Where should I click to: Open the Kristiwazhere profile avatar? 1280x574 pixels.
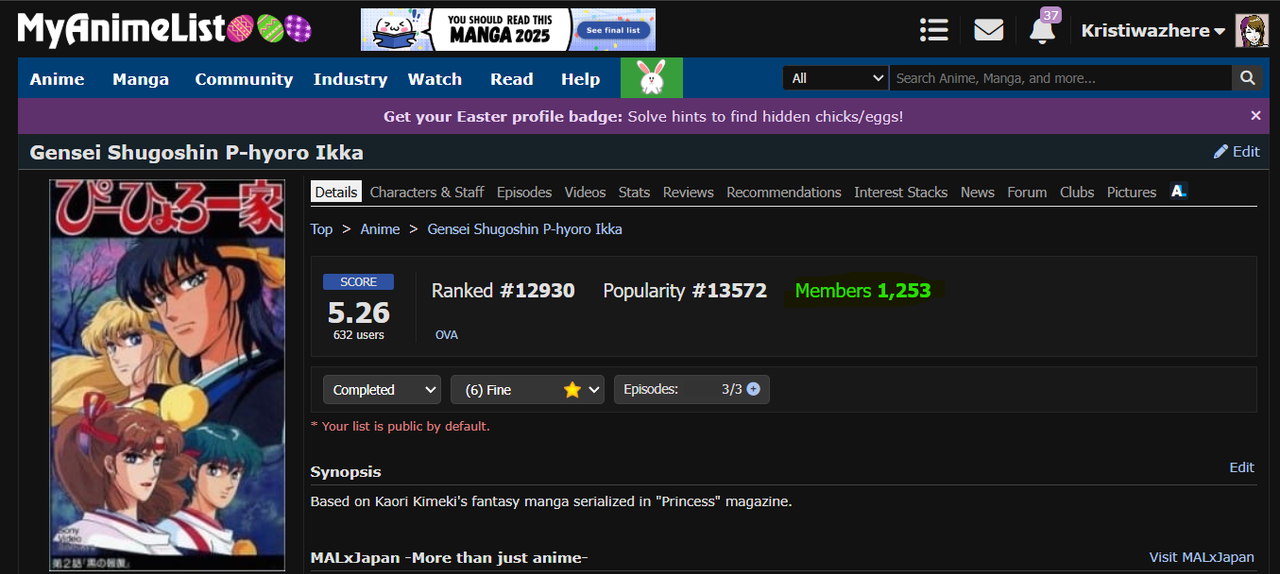[x=1252, y=31]
